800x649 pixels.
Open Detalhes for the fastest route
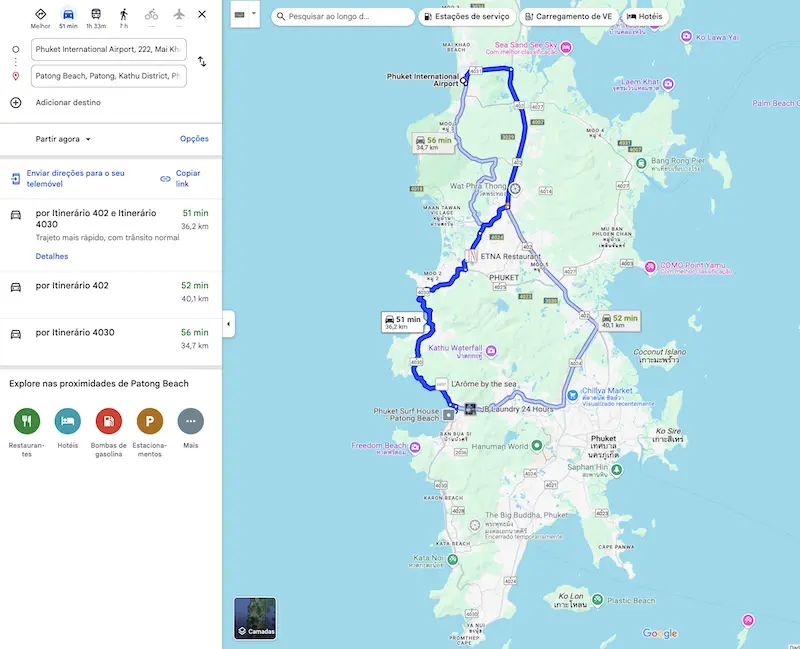[x=52, y=256]
